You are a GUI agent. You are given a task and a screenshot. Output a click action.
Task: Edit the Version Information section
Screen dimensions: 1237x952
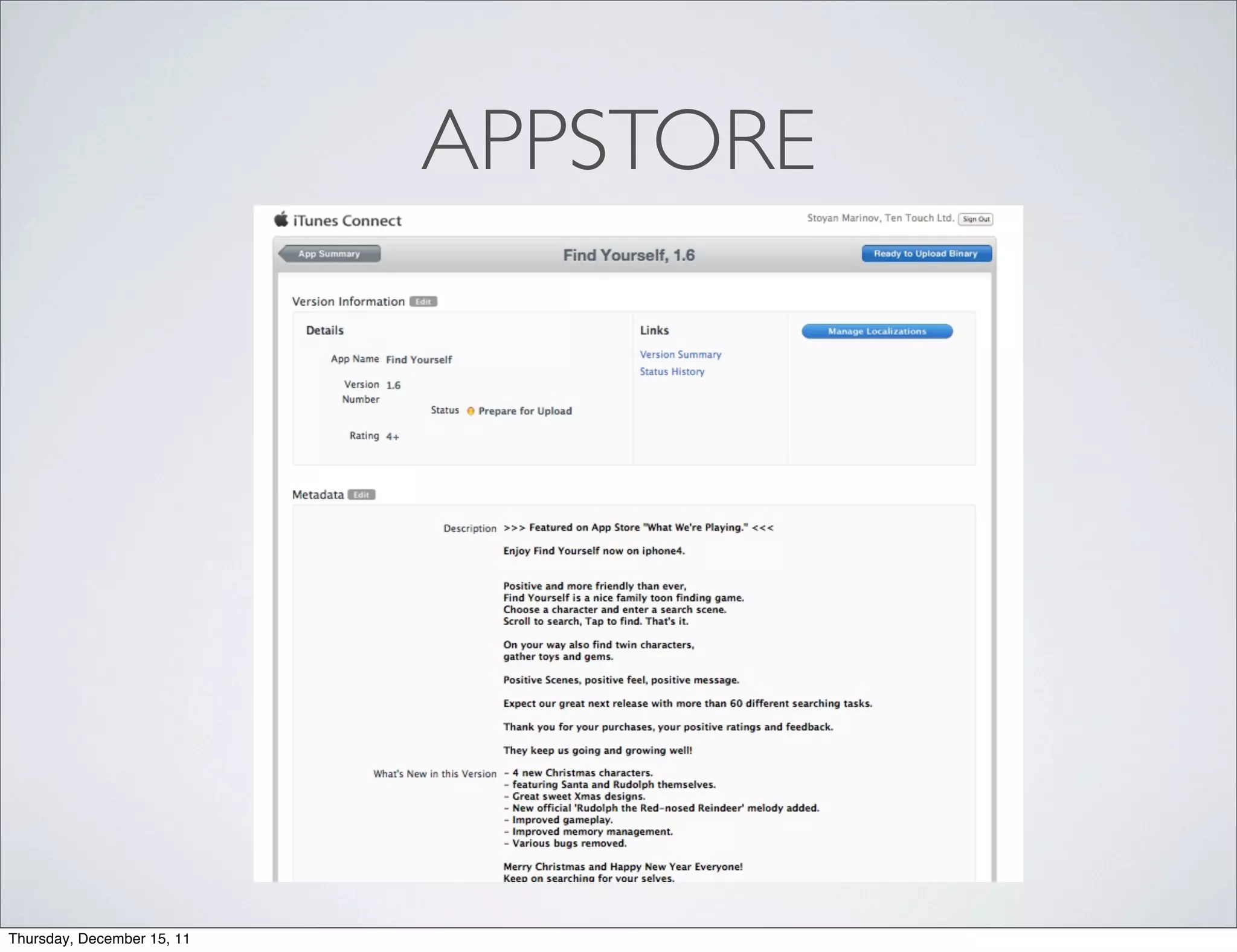(423, 301)
